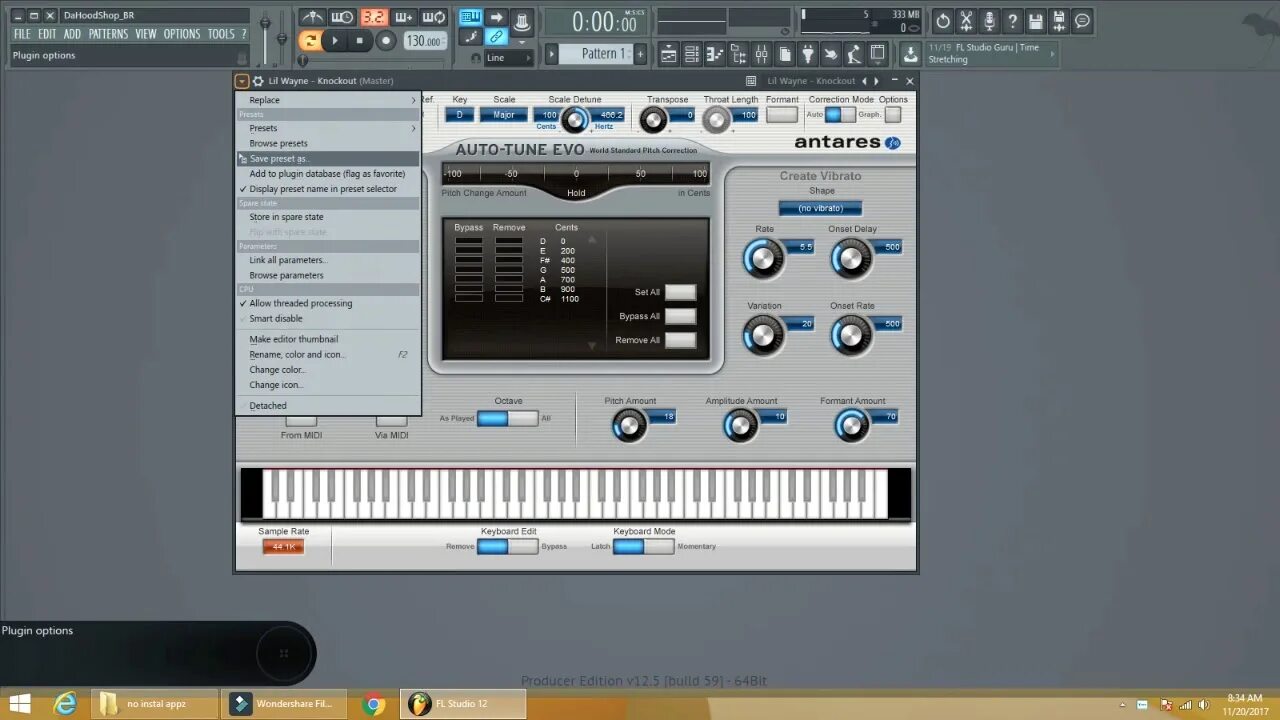Open vibrato Shape dropdown (no vibrato)
Image resolution: width=1280 pixels, height=720 pixels.
coord(820,208)
